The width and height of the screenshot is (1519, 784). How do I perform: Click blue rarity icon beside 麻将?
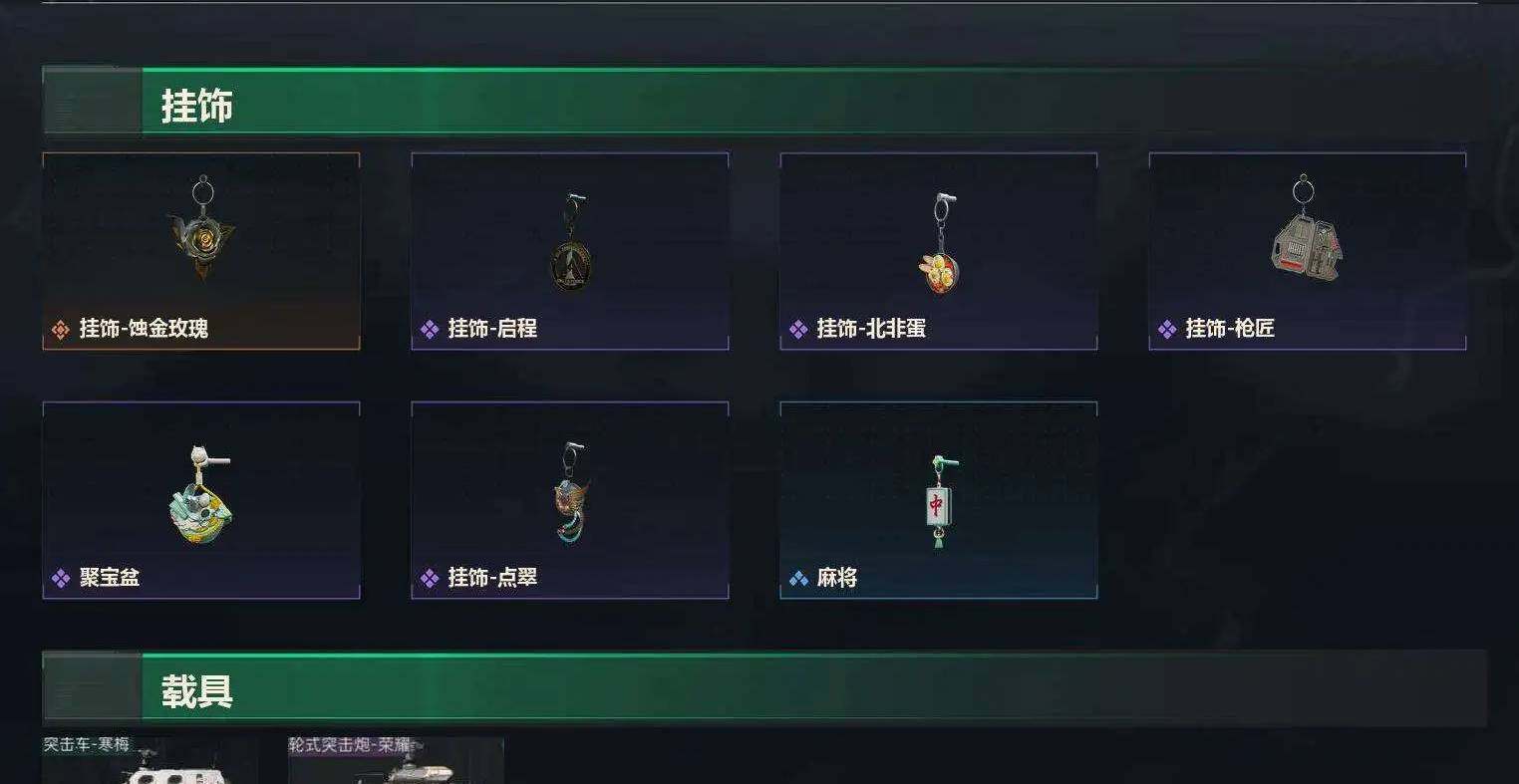pos(798,578)
